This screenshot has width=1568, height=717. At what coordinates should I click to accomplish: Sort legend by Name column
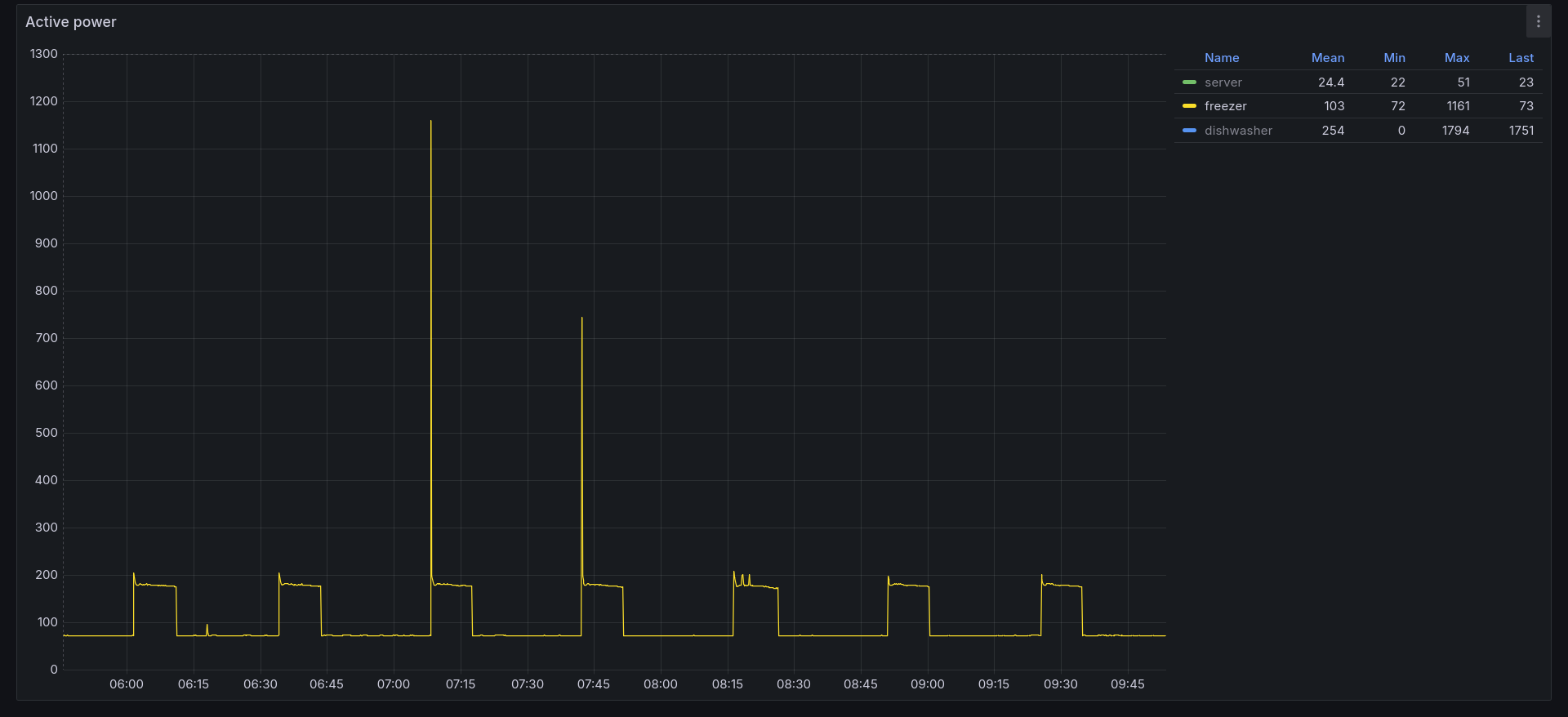1221,58
